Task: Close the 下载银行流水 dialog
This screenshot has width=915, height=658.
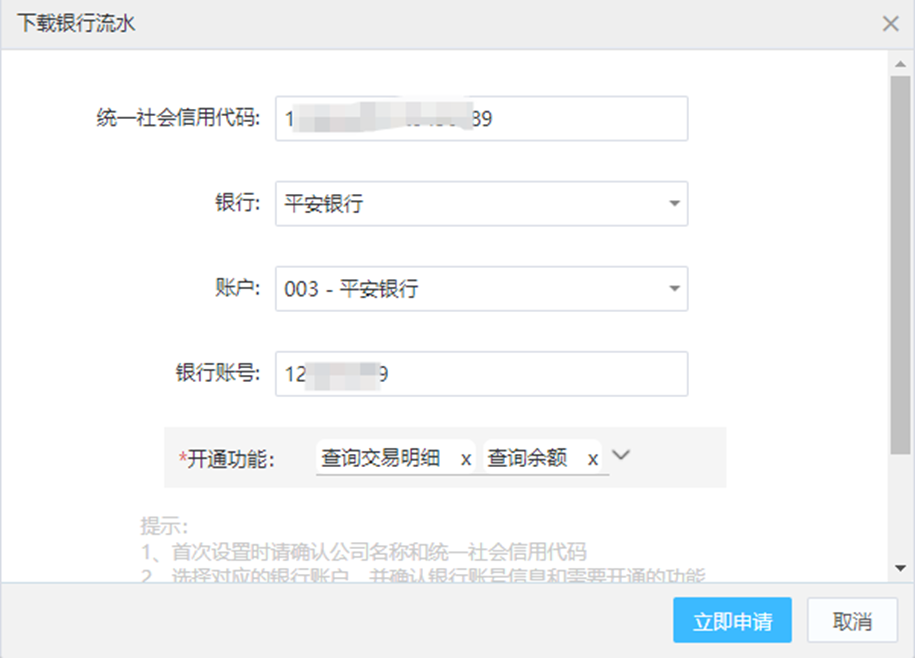Action: [x=890, y=24]
